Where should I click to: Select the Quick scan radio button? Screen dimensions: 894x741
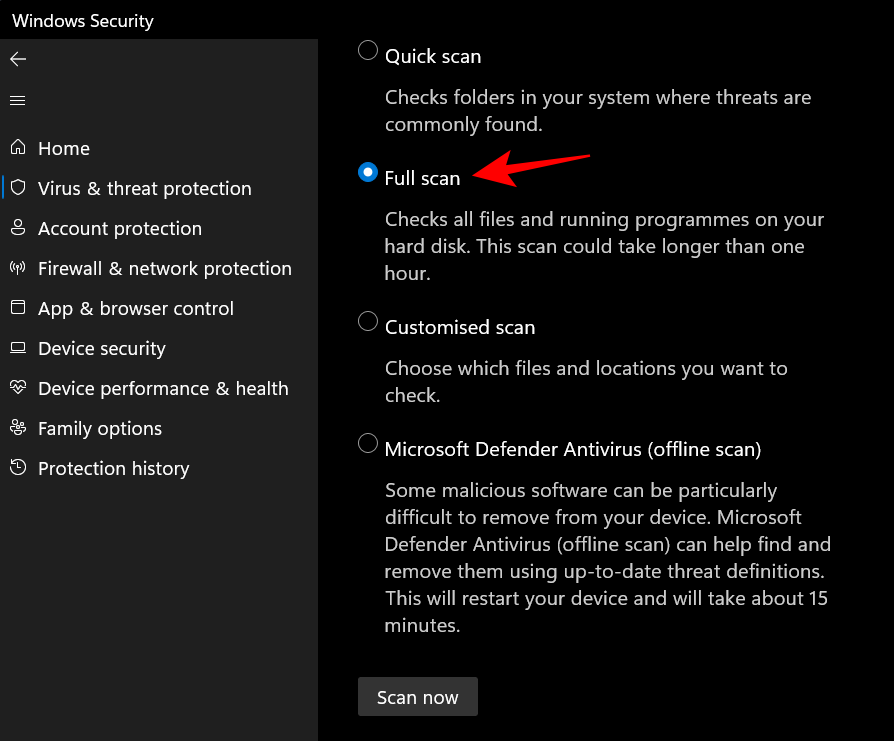[x=367, y=48]
